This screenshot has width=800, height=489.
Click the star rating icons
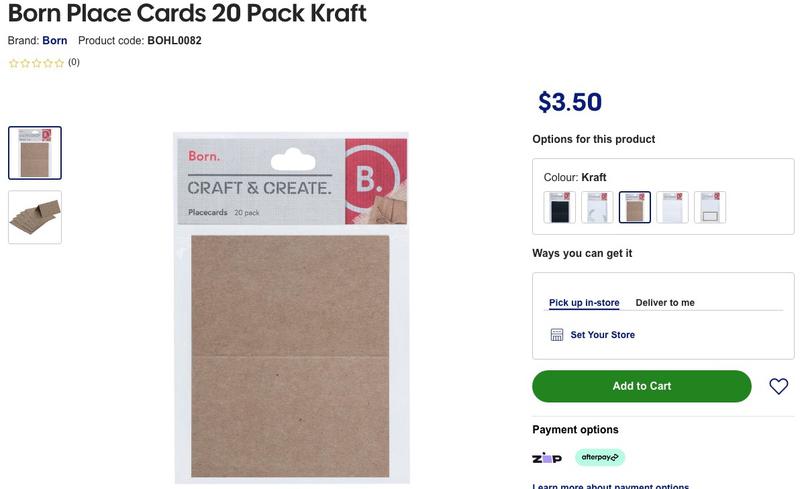[36, 63]
